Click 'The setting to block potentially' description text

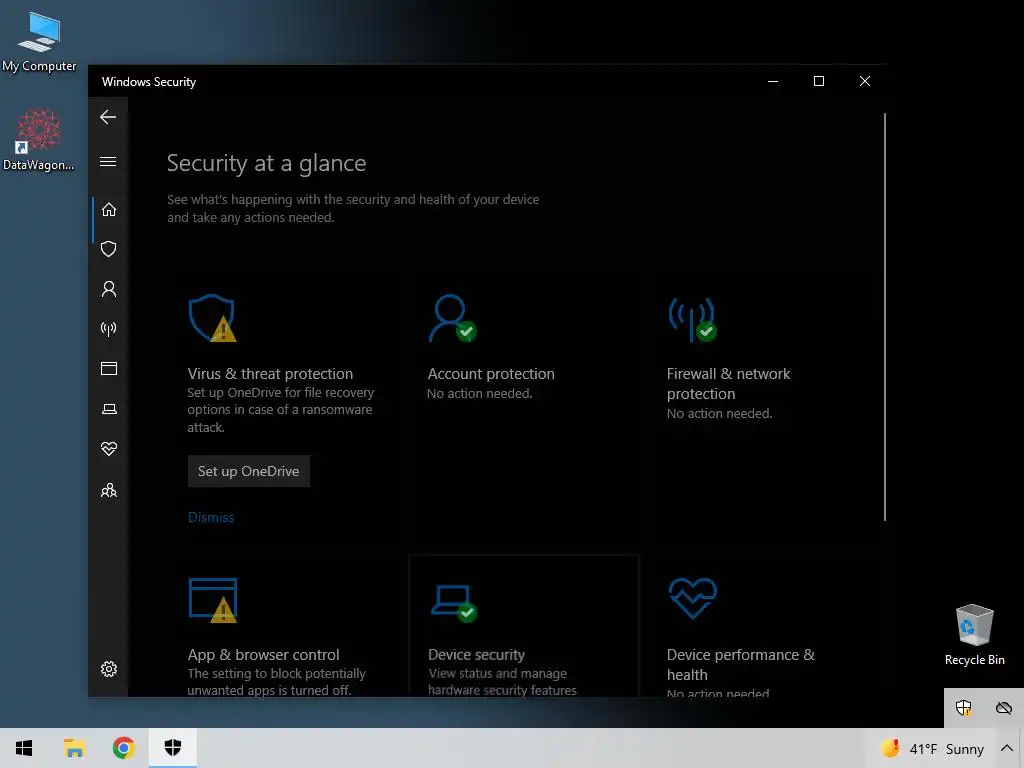tap(276, 682)
